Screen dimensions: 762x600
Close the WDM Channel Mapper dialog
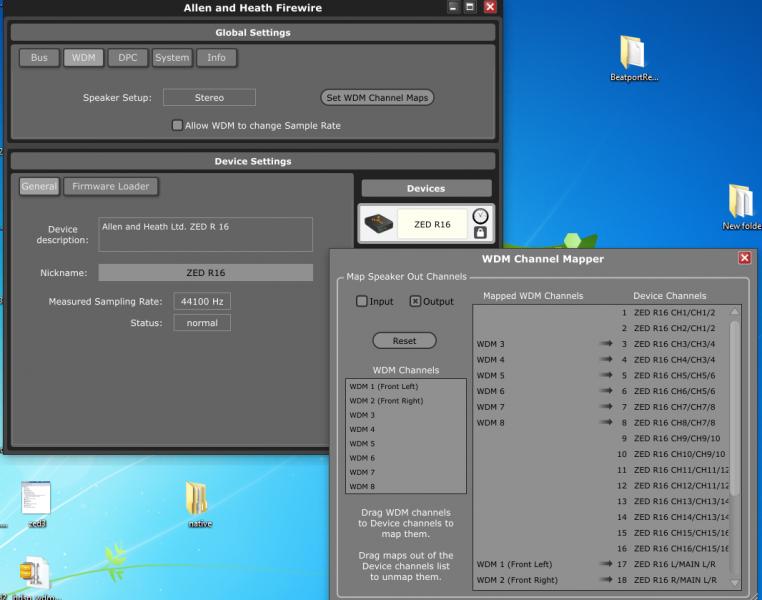coord(744,258)
